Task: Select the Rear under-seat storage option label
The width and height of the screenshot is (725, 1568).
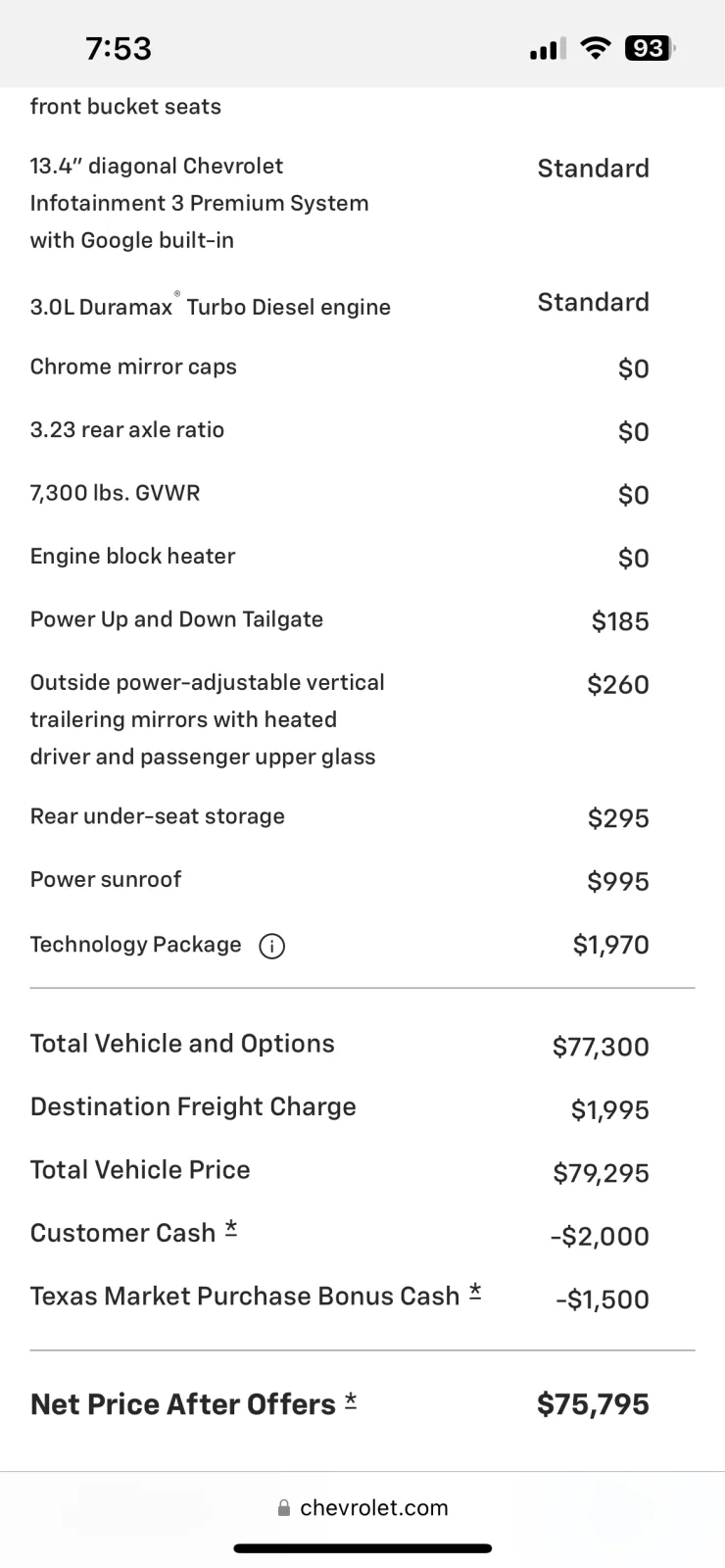Action: pyautogui.click(x=158, y=816)
